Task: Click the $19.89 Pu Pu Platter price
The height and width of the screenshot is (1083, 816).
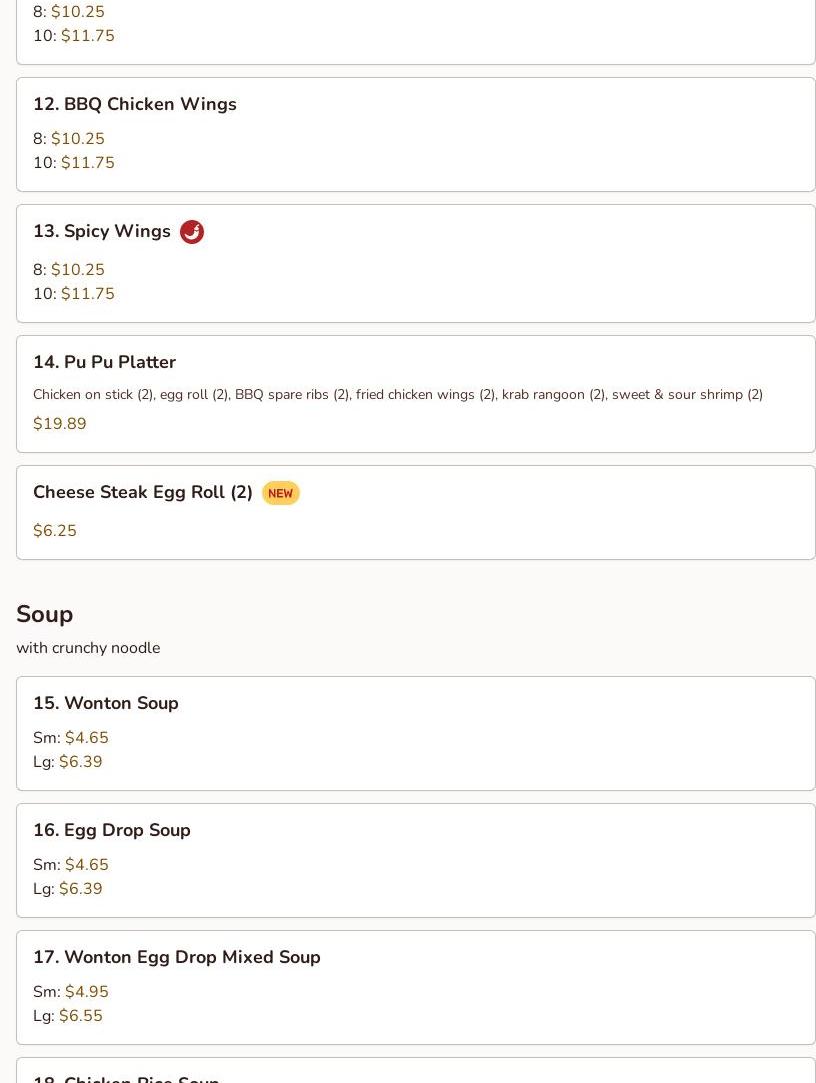Action: [60, 424]
